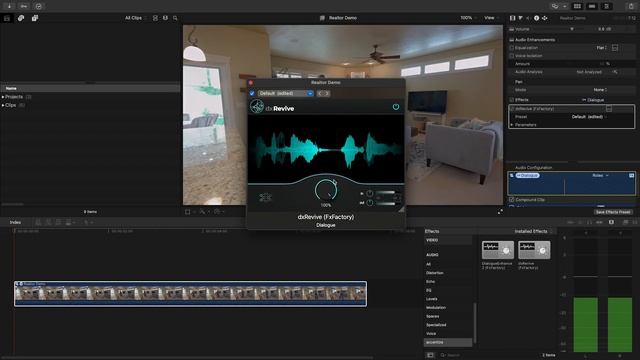Open the Photos and Audio sidebar
The image size is (640, 360).
coord(21,18)
